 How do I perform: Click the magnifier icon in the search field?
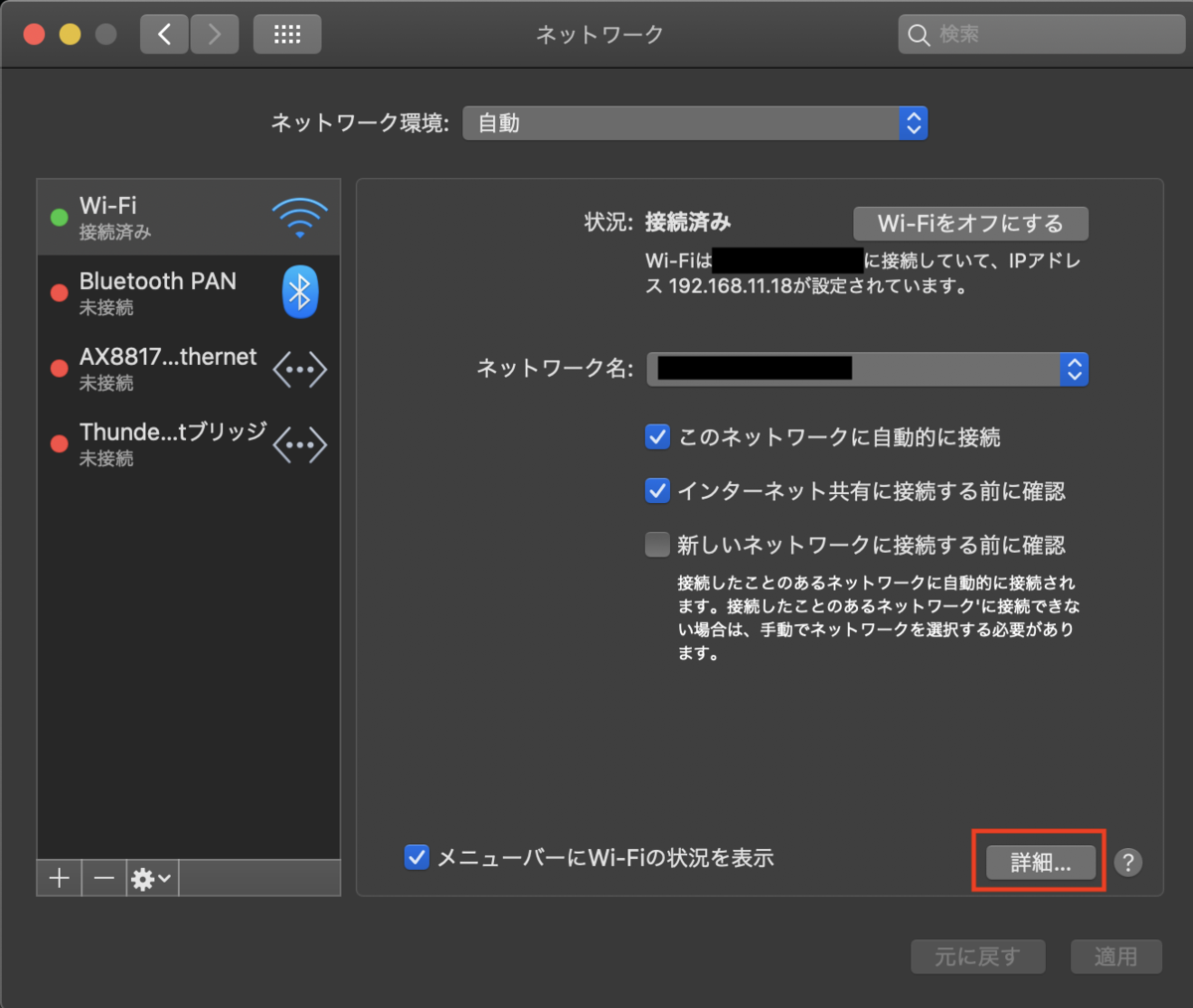(919, 35)
